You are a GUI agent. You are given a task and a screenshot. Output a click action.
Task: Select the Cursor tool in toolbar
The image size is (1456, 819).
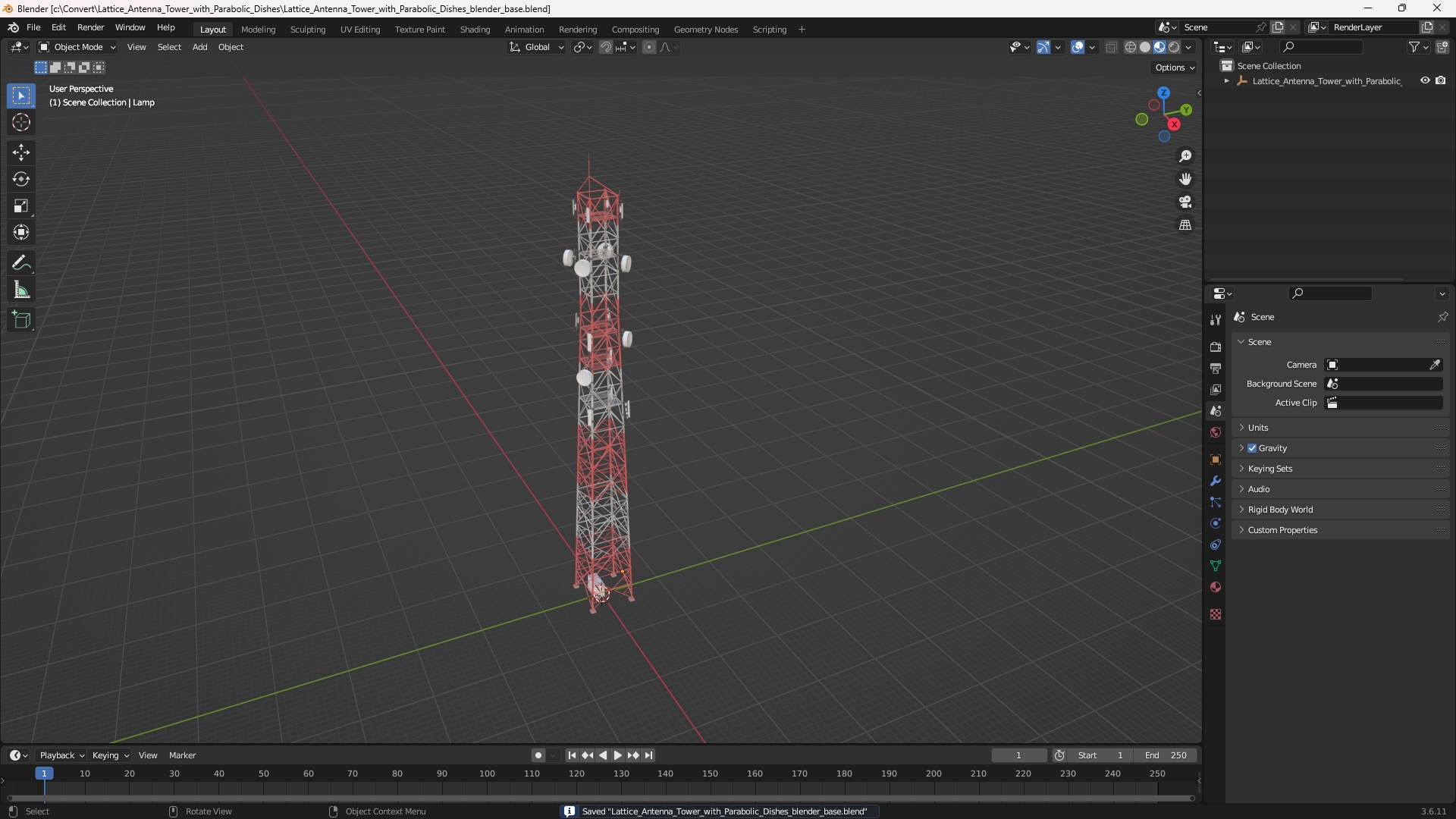21,122
